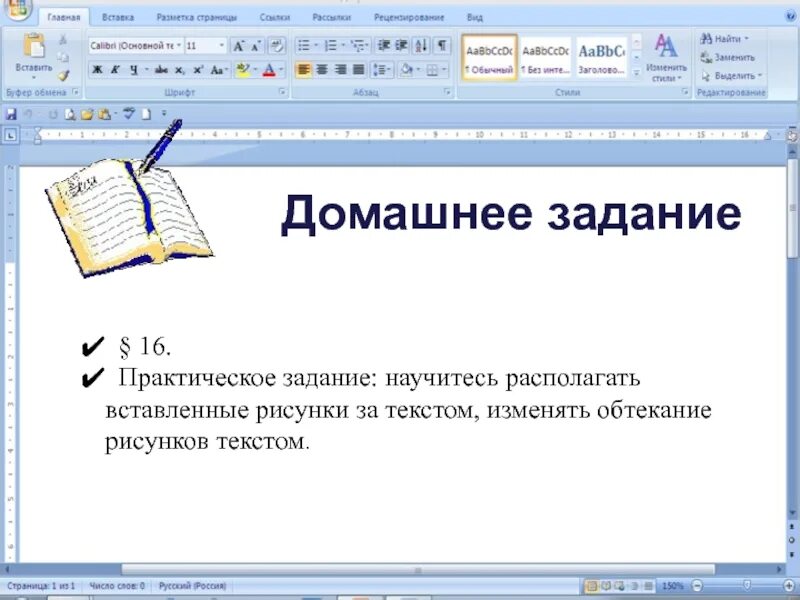
Task: Click zoom out minus button
Action: [696, 586]
